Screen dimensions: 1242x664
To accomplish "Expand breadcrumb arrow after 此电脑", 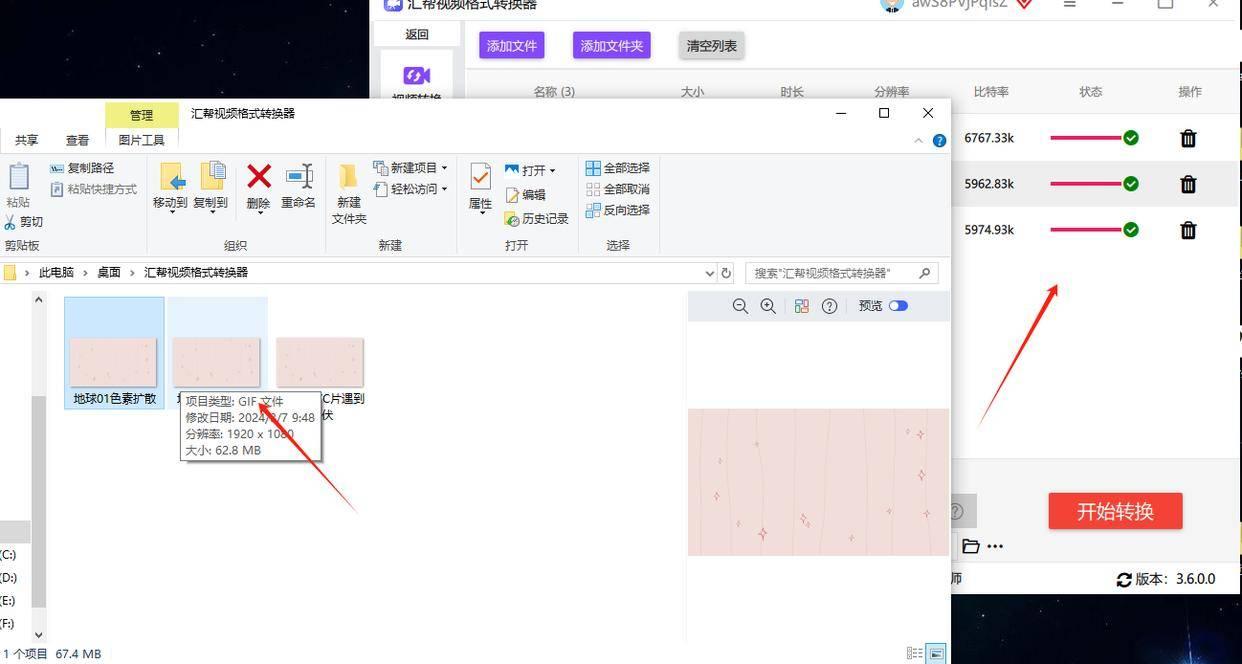I will (x=86, y=272).
